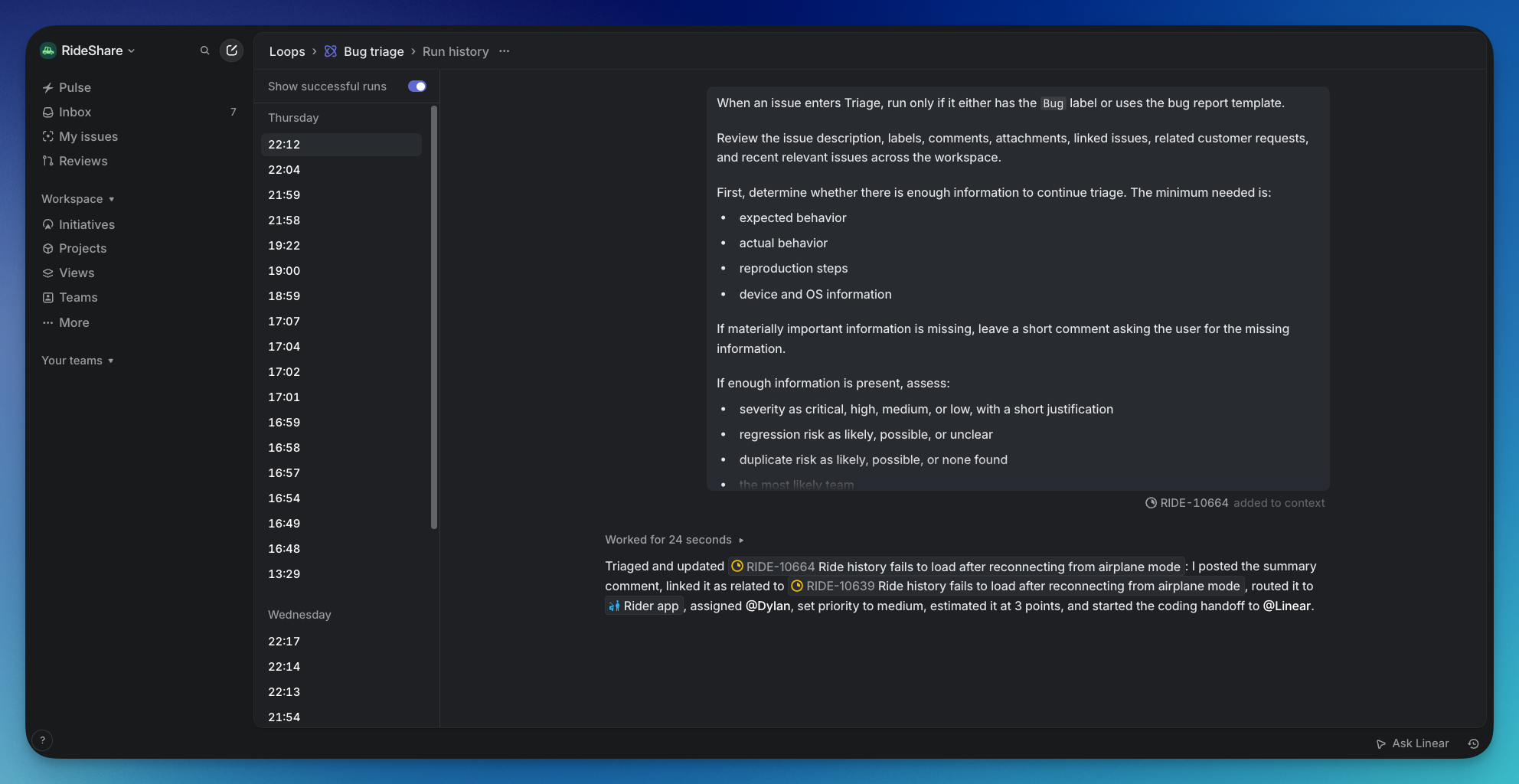The width and height of the screenshot is (1519, 784).
Task: Click the Bug triage loop icon
Action: [331, 51]
